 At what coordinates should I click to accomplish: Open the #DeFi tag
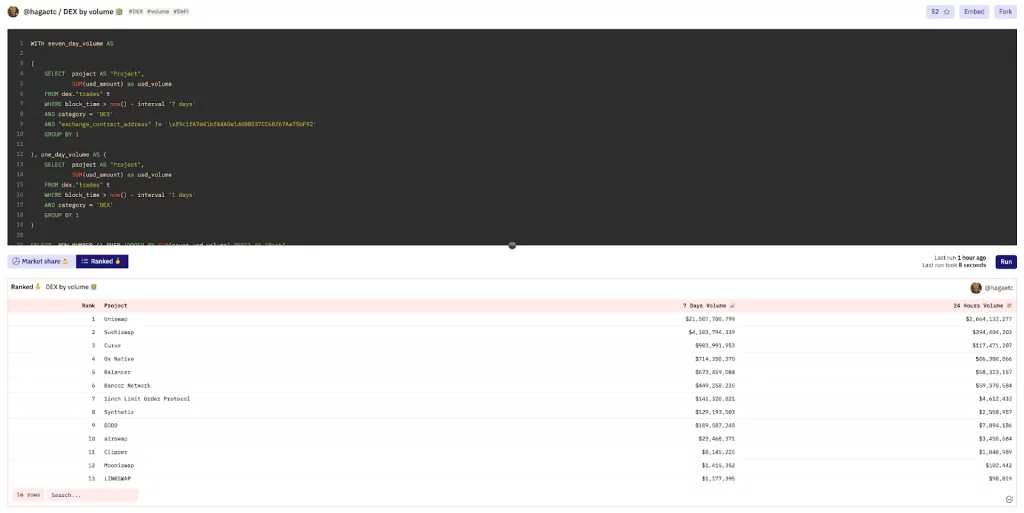(x=181, y=12)
